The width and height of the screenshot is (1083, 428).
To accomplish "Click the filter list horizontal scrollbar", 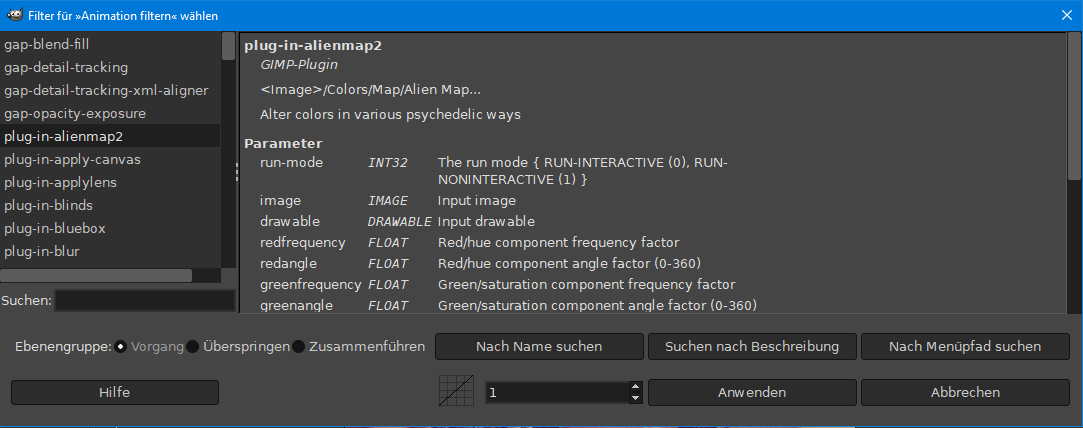I will click(96, 275).
